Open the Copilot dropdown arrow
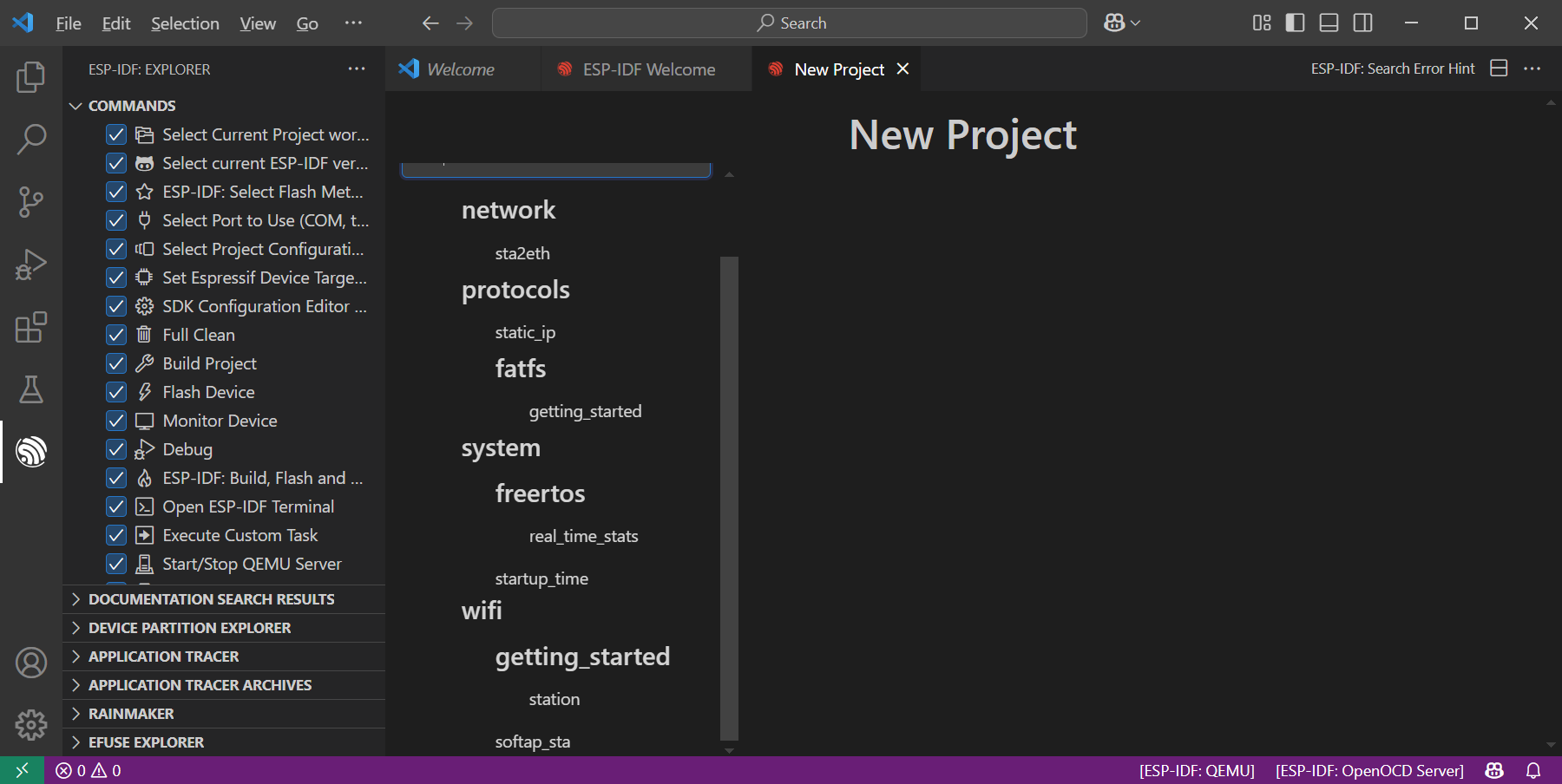 [1135, 23]
